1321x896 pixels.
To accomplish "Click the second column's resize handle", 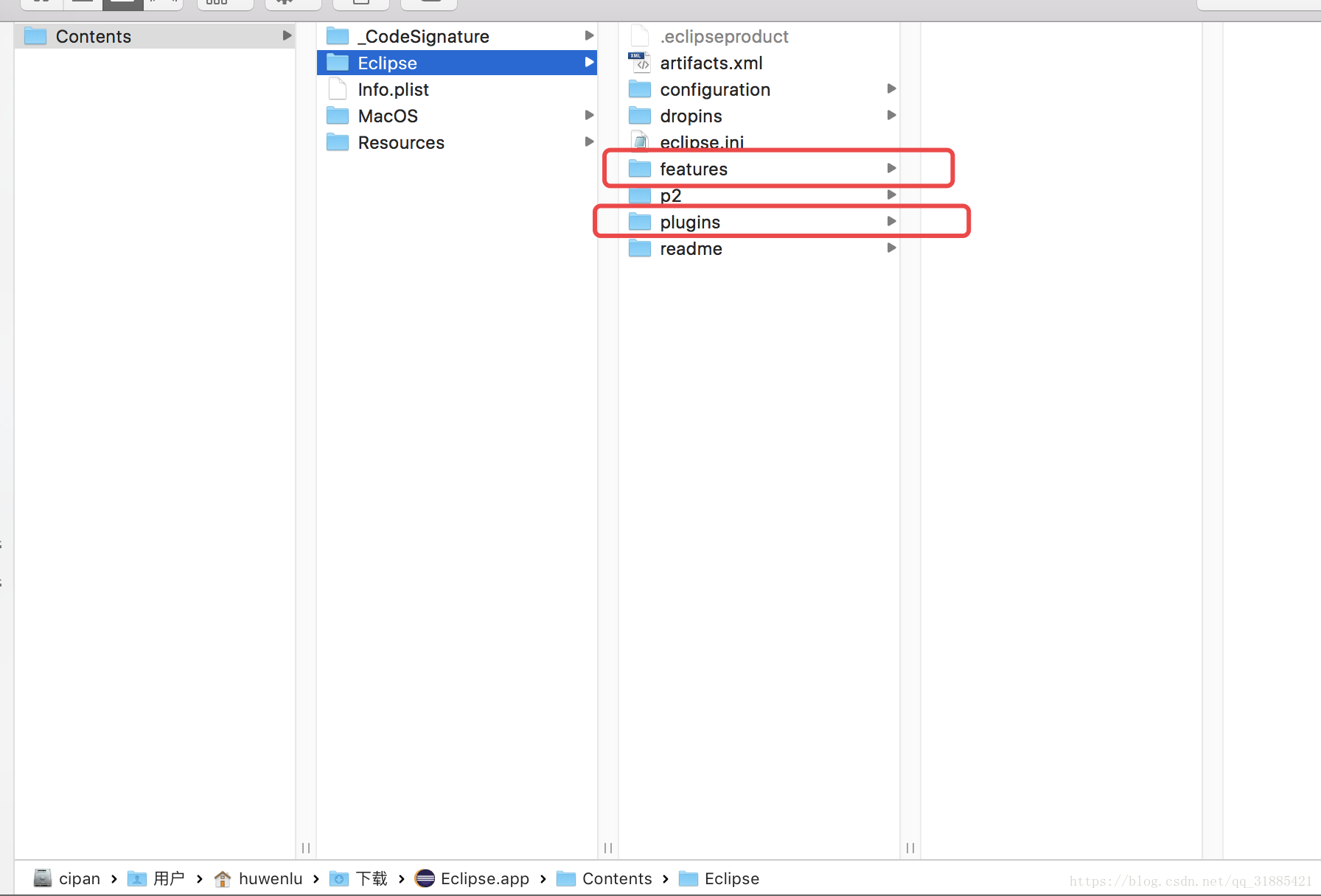I will click(x=608, y=848).
